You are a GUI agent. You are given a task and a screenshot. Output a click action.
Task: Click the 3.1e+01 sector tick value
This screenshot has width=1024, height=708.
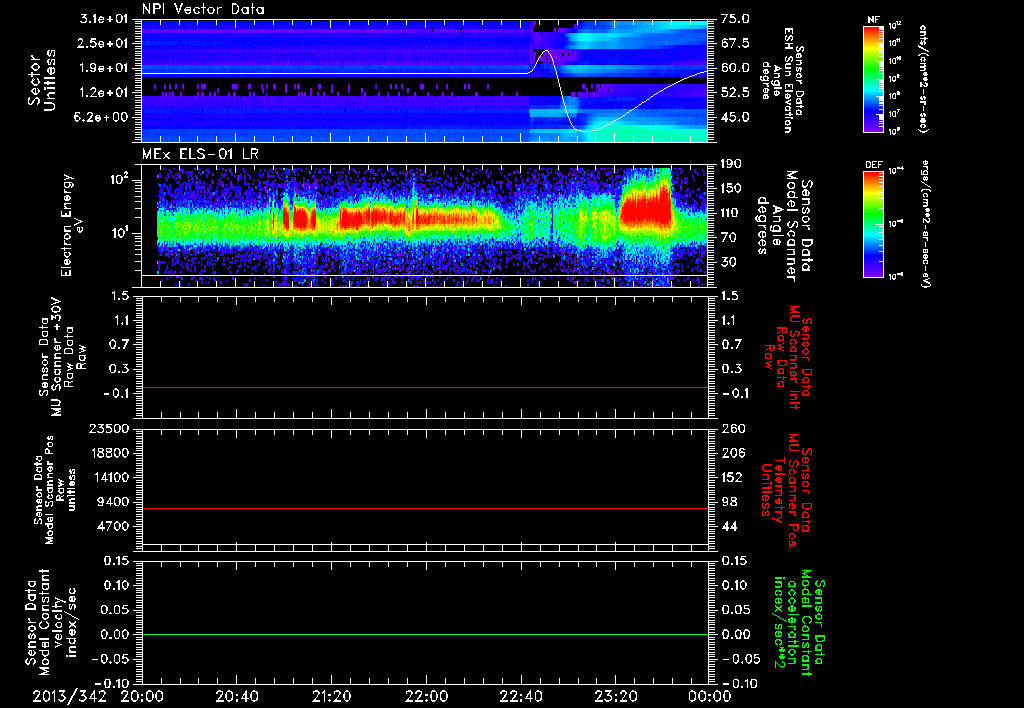(x=105, y=19)
